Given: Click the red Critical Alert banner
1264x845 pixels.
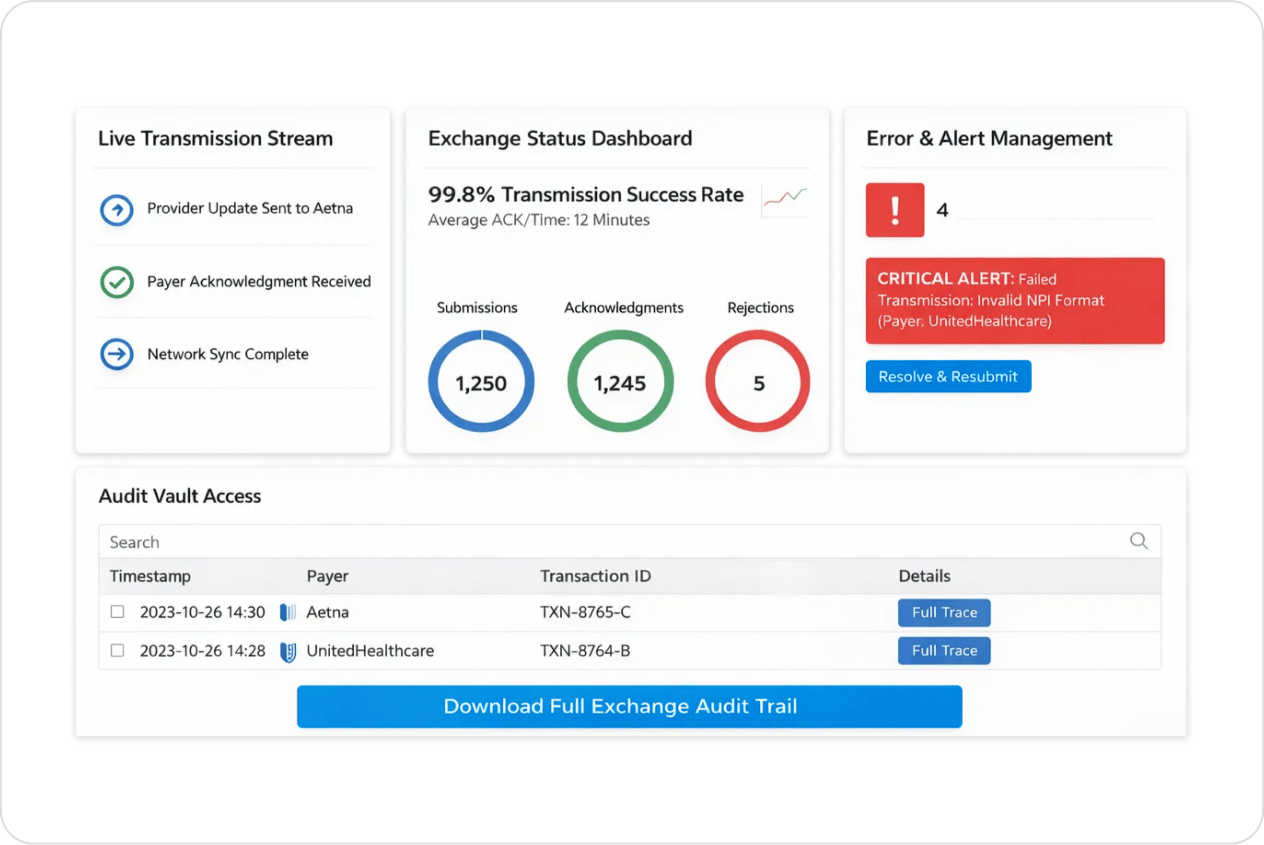Looking at the screenshot, I should coord(1014,301).
